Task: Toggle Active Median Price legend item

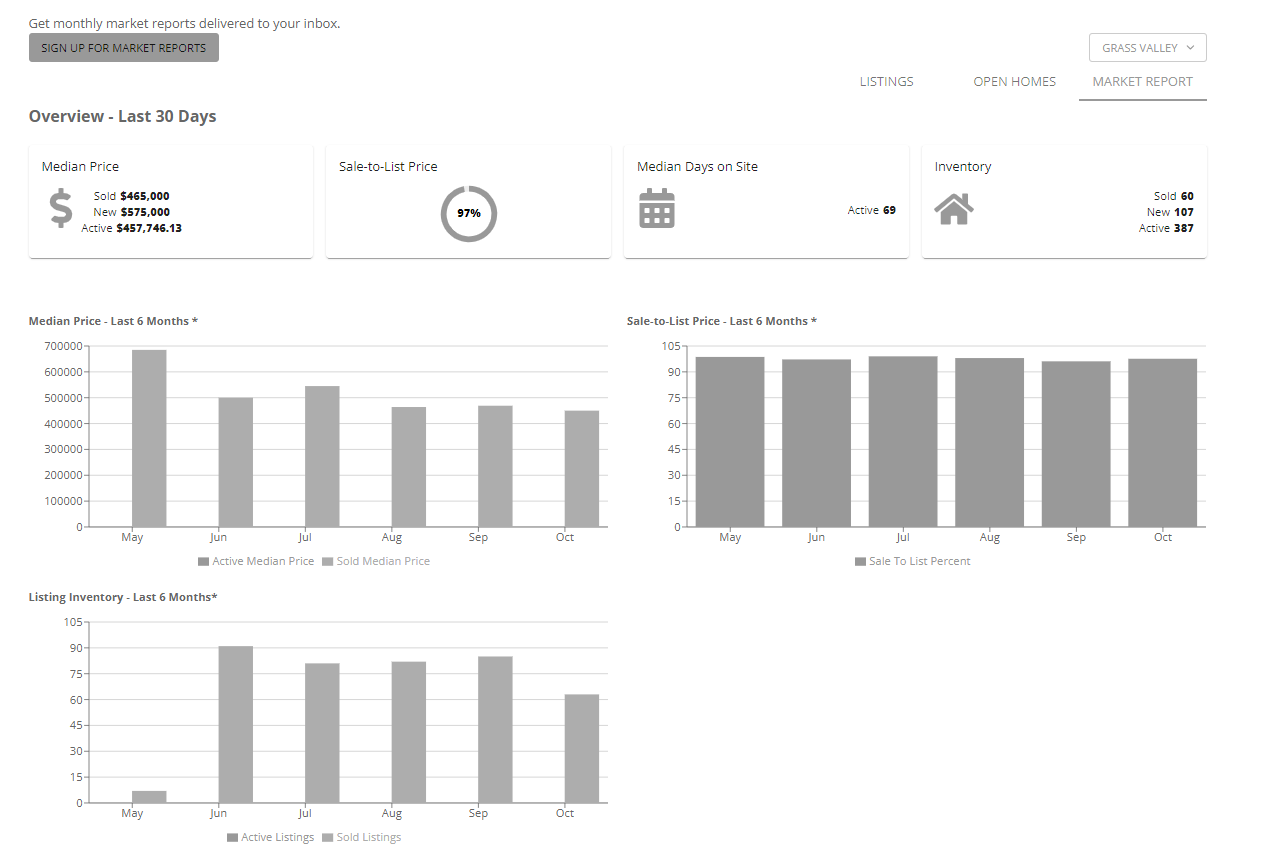Action: pyautogui.click(x=256, y=562)
